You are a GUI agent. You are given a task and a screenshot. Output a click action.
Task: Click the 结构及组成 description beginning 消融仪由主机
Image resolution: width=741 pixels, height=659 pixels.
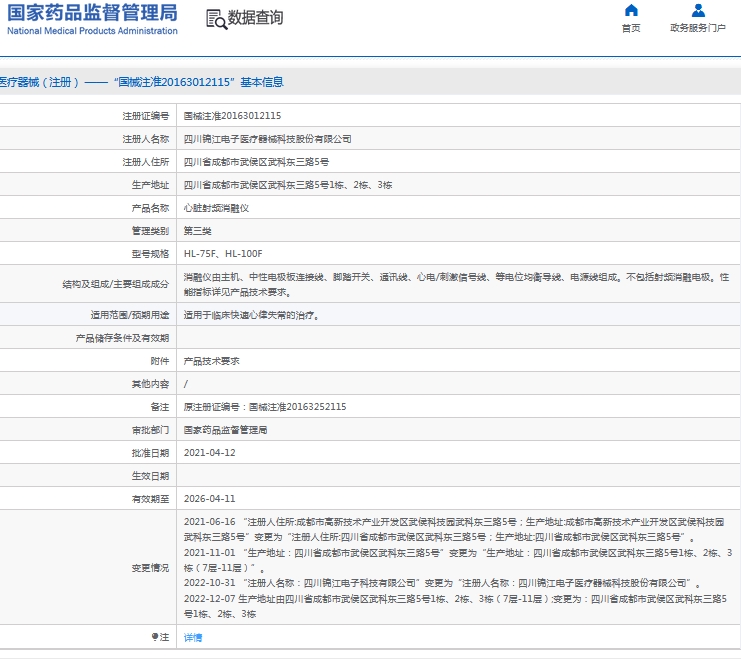coord(457,285)
